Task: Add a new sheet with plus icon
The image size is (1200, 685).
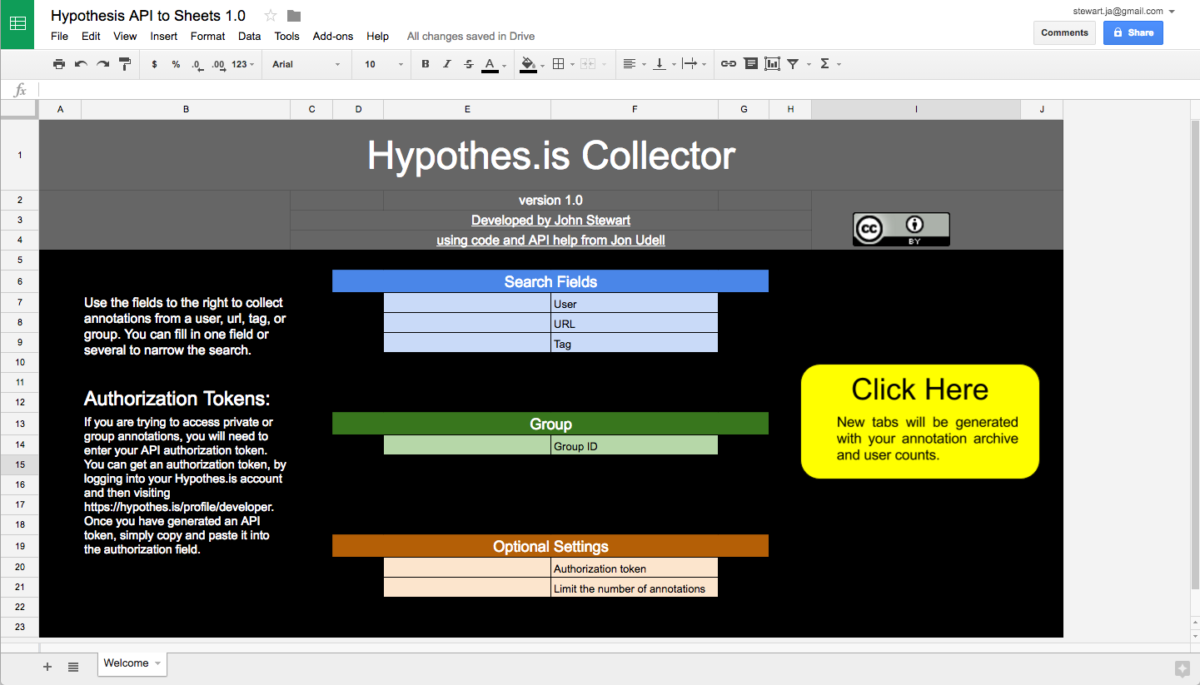Action: point(47,666)
